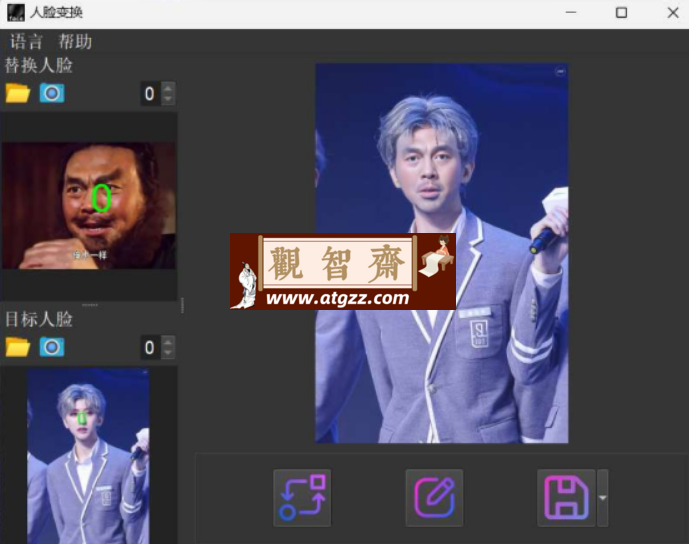The width and height of the screenshot is (689, 544).
Task: Save result with the floppy disk button
Action: [566, 497]
